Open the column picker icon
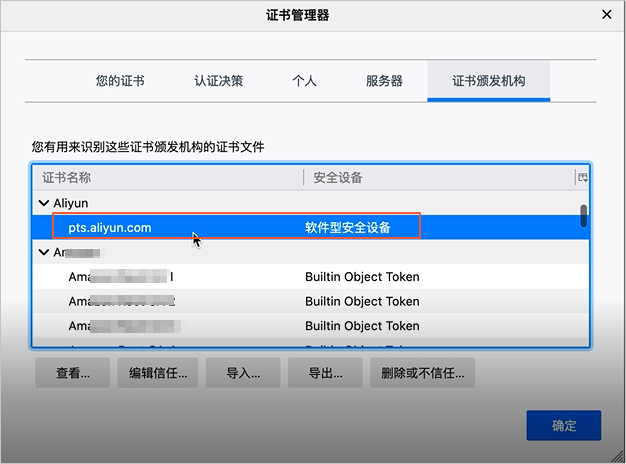This screenshot has width=626, height=464. point(582,178)
